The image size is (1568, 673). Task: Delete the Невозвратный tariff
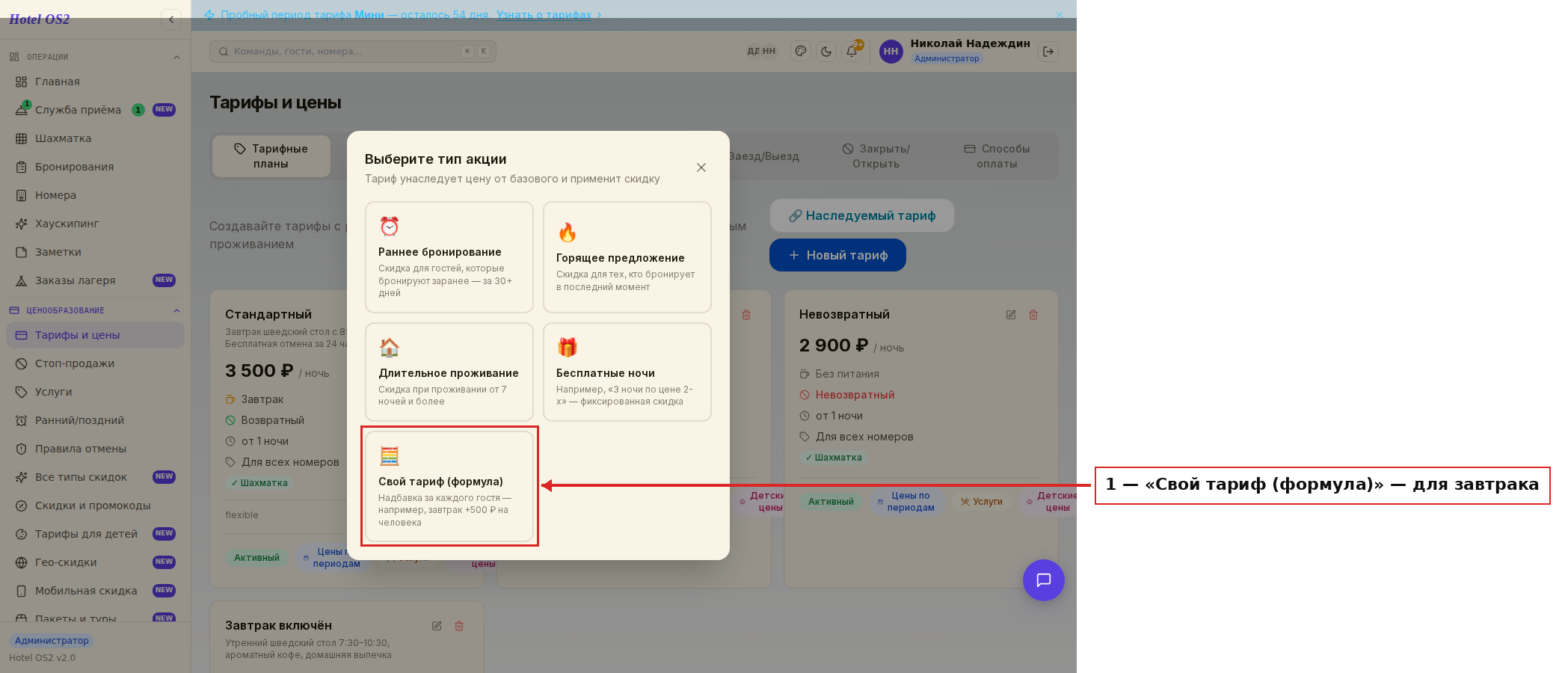(1033, 315)
